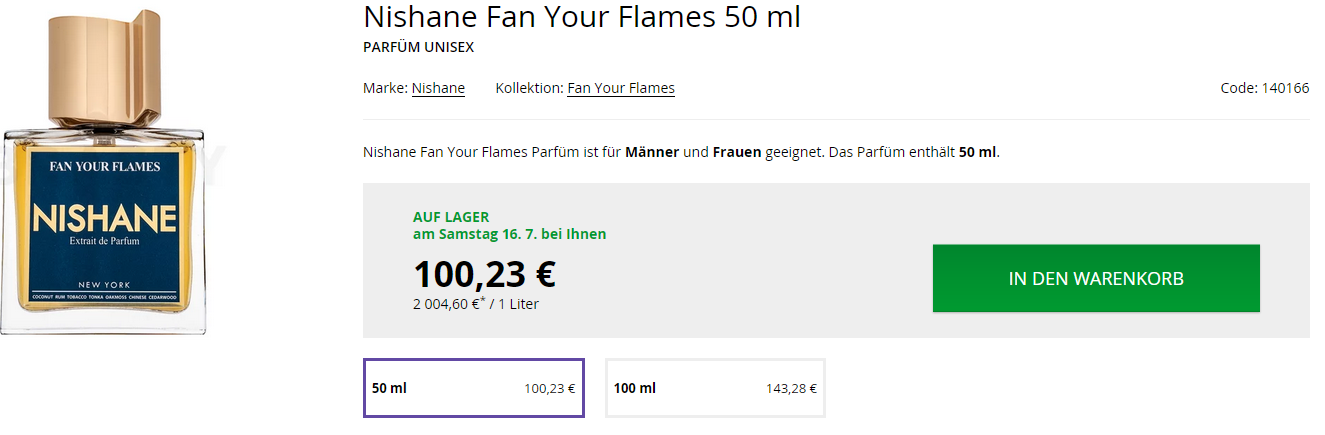This screenshot has width=1325, height=435.
Task: Click the 143,28 € price label
Action: coord(792,388)
